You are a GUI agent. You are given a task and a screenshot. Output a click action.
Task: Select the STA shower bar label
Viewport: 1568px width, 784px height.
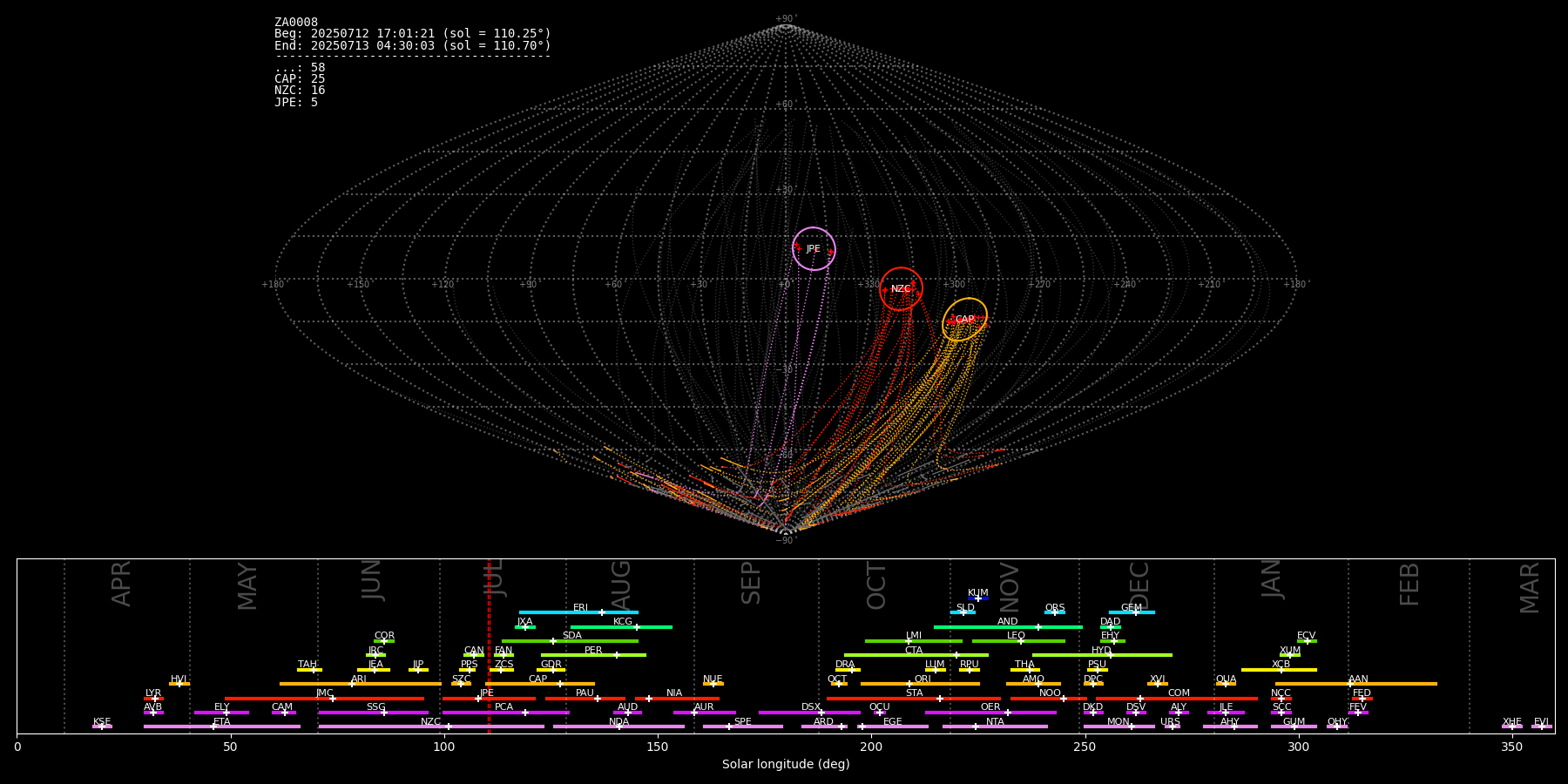coord(914,693)
